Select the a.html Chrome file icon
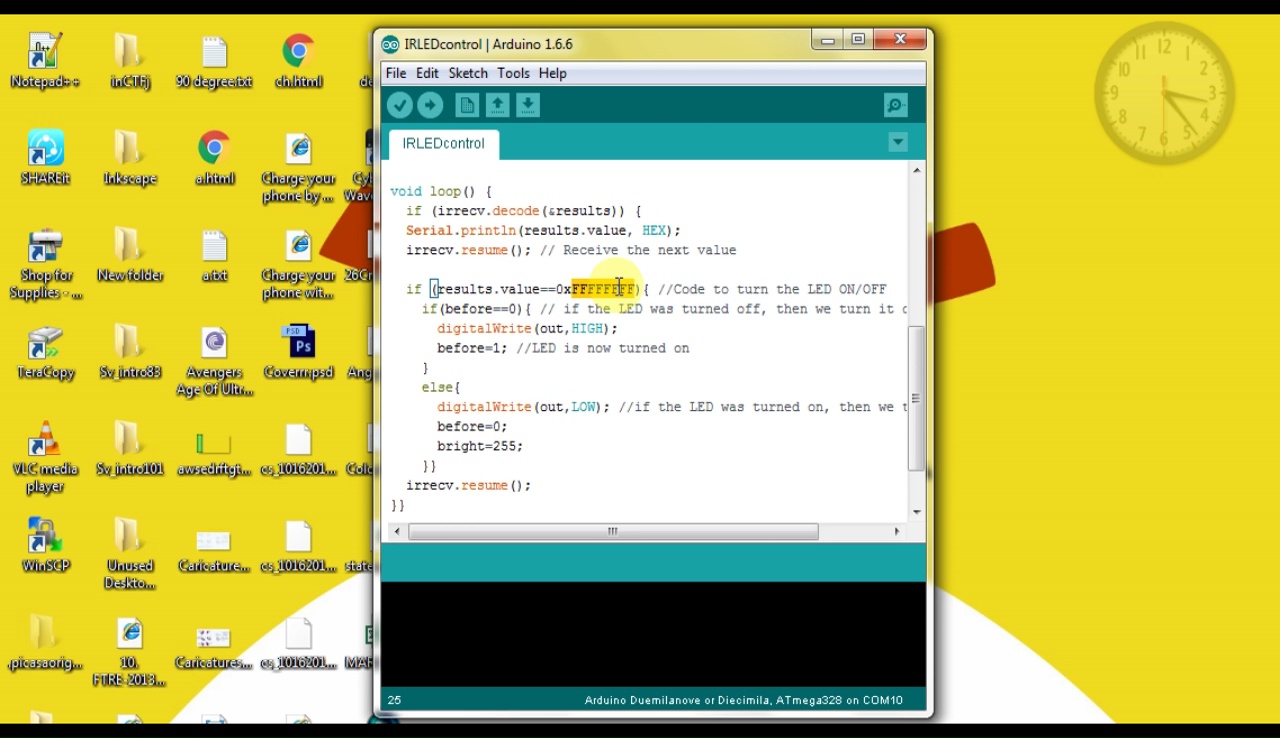Image resolution: width=1280 pixels, height=738 pixels. click(214, 158)
